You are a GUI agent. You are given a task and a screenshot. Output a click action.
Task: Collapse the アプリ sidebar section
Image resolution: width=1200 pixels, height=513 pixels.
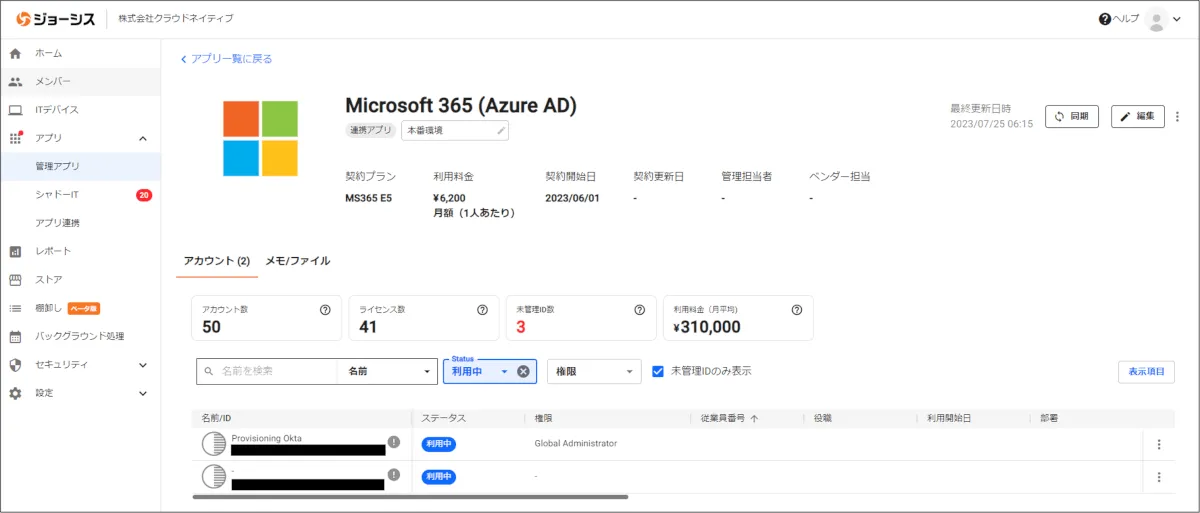143,138
